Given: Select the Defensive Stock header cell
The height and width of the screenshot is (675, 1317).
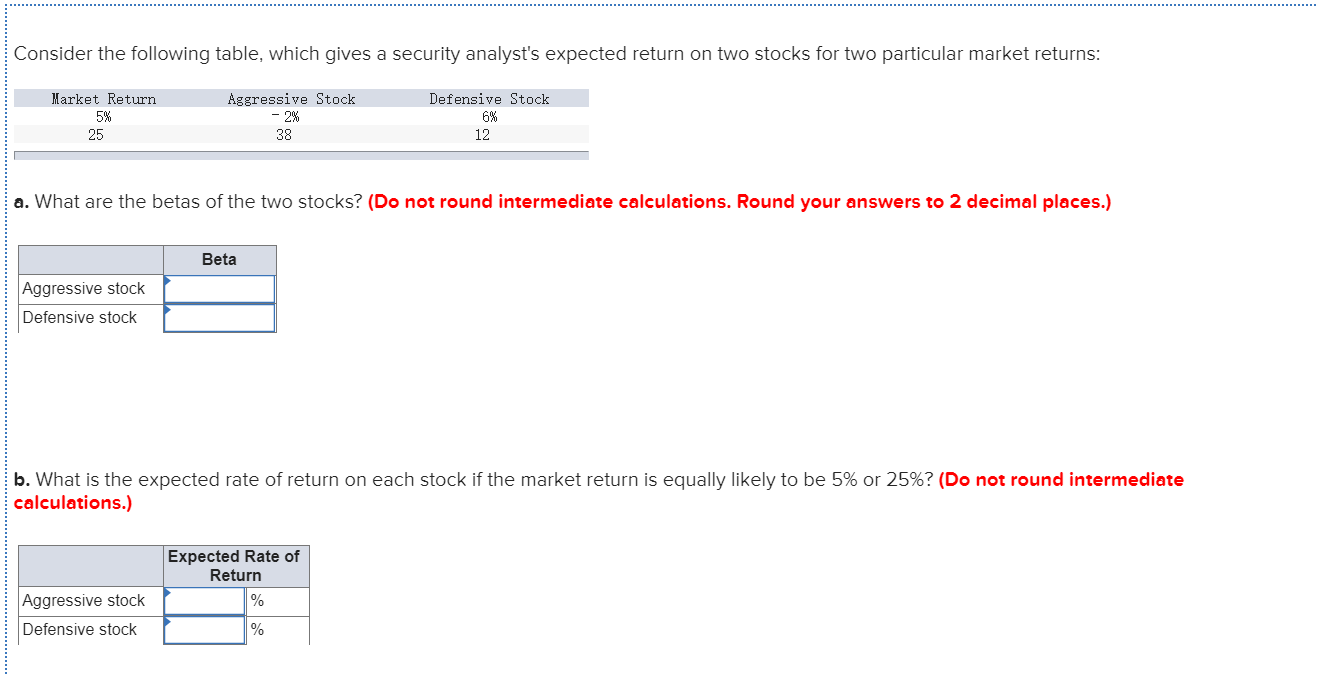Looking at the screenshot, I should (489, 98).
